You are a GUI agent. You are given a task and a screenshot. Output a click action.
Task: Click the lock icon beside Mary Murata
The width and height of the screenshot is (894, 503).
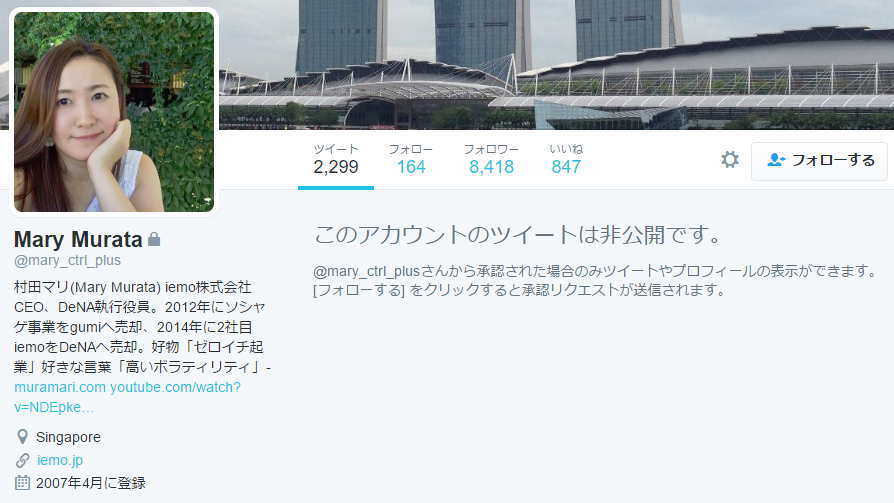tap(154, 240)
